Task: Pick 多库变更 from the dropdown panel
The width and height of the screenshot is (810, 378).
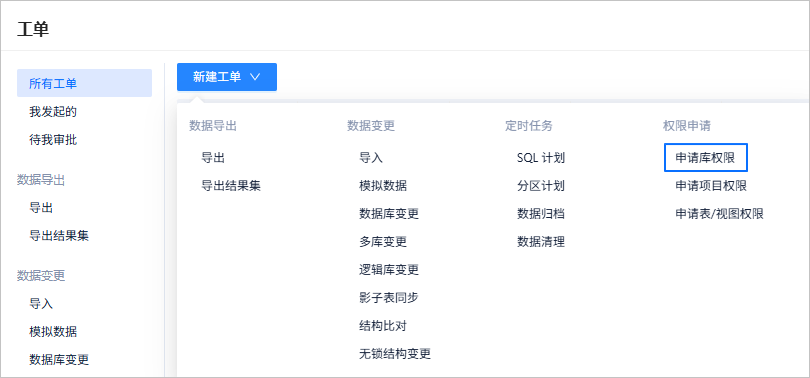Action: [383, 242]
